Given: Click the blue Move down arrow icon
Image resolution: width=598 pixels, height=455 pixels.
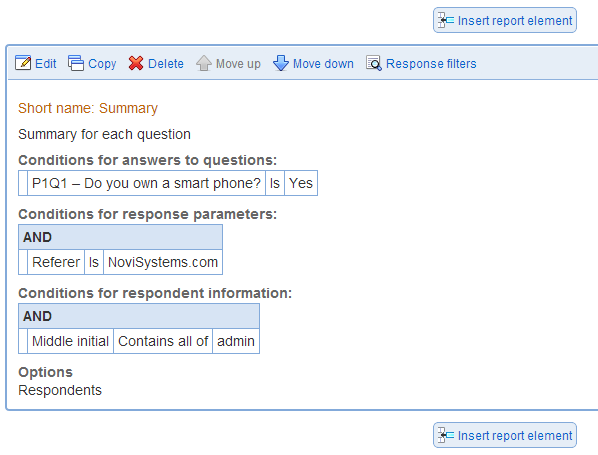Looking at the screenshot, I should click(x=281, y=63).
